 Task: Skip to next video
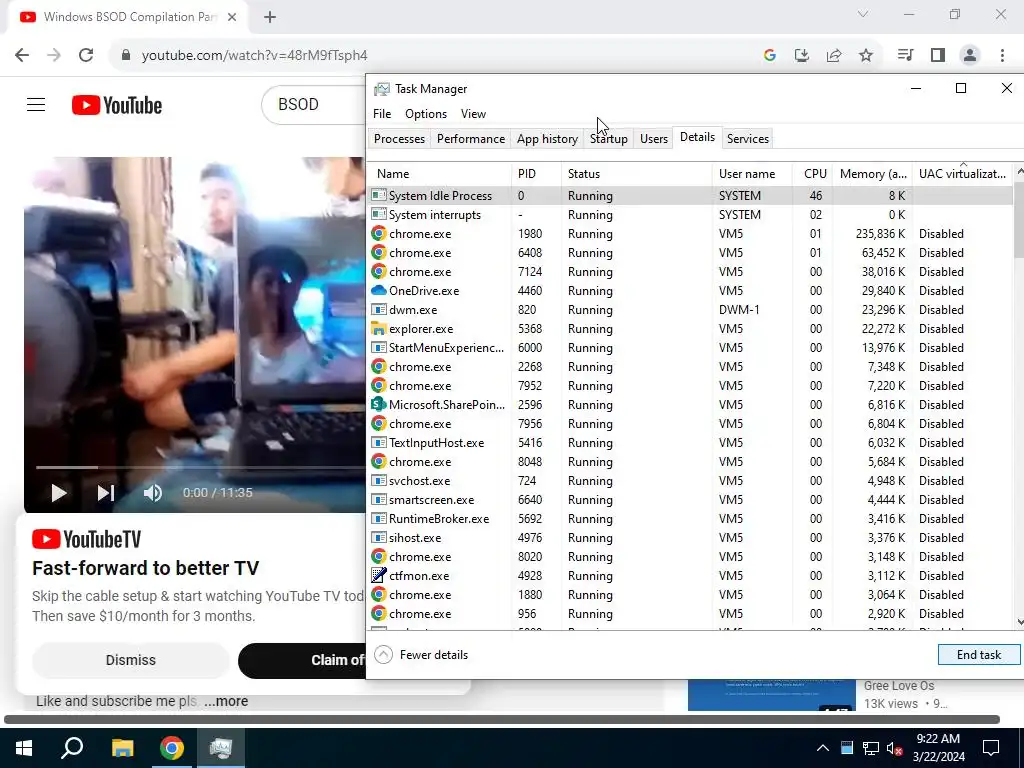pyautogui.click(x=106, y=493)
